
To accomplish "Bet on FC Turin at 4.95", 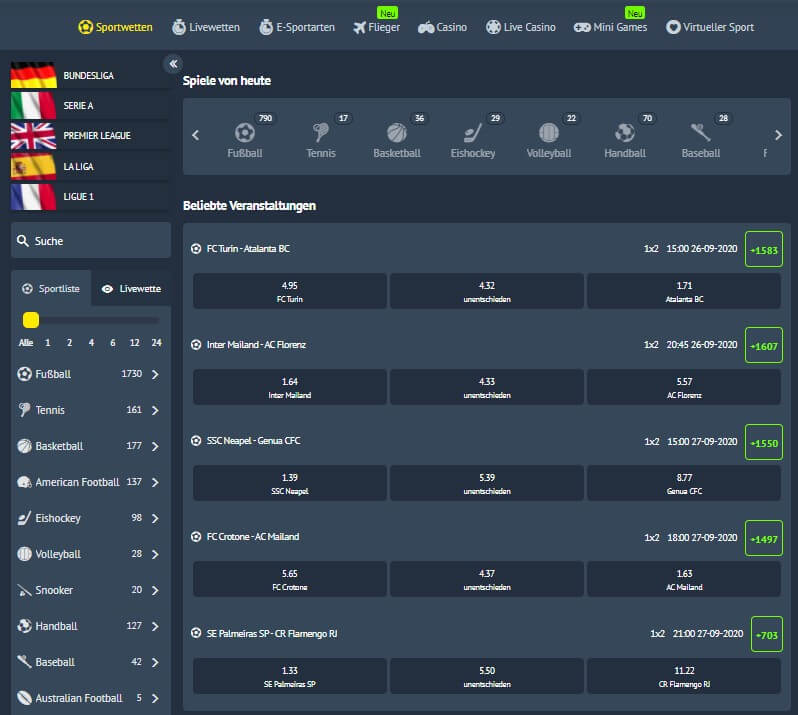I will (x=290, y=291).
